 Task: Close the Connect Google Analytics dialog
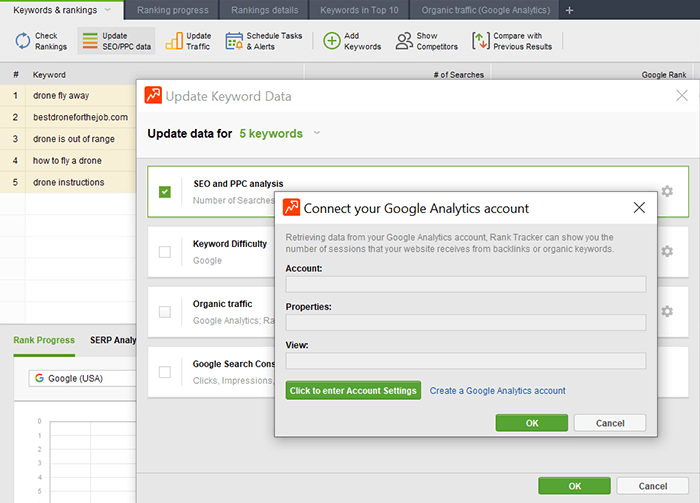639,207
